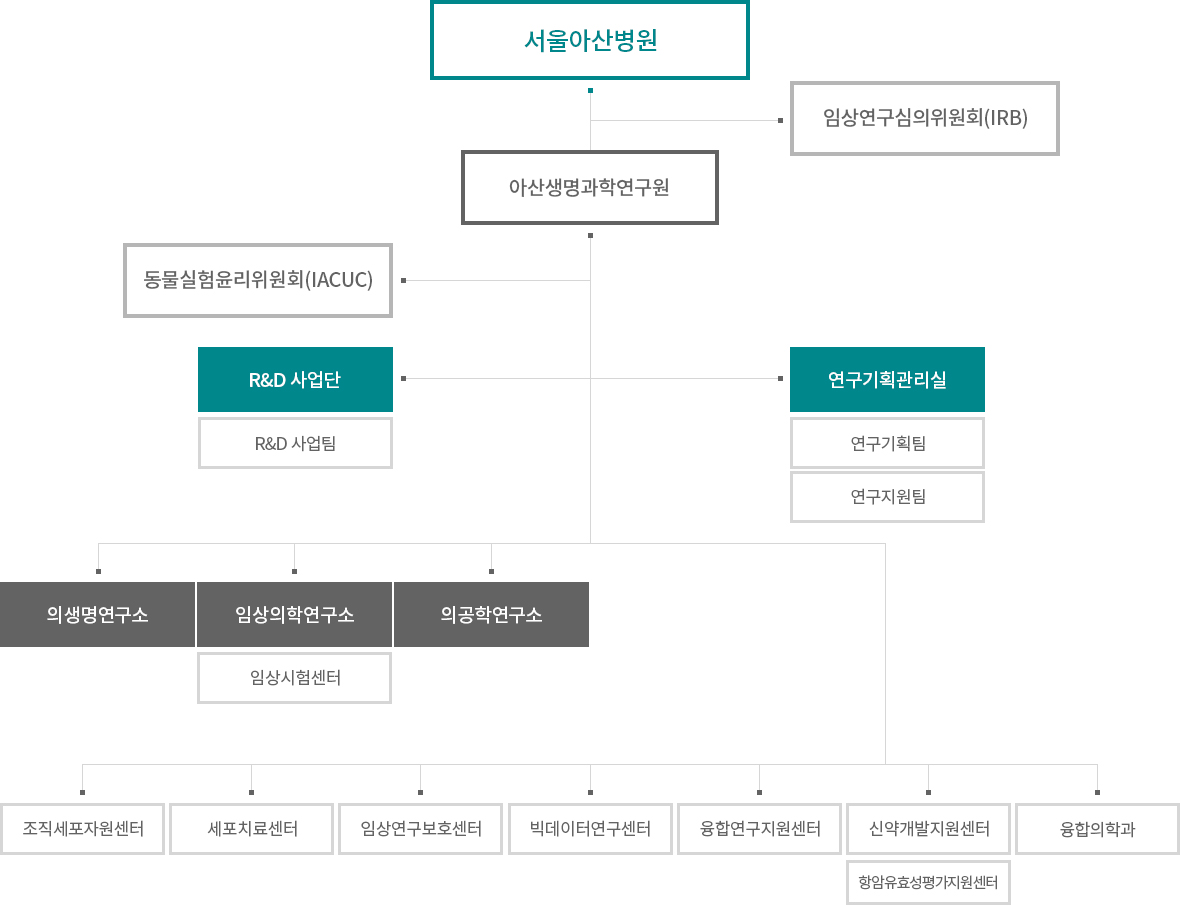Open 아산생명과학연구원 box
This screenshot has width=1180, height=905.
point(590,187)
